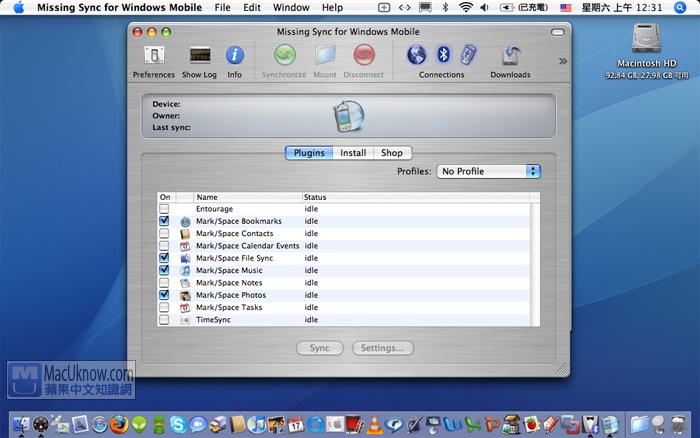Open Safari compass icon in Dock

pos(100,425)
